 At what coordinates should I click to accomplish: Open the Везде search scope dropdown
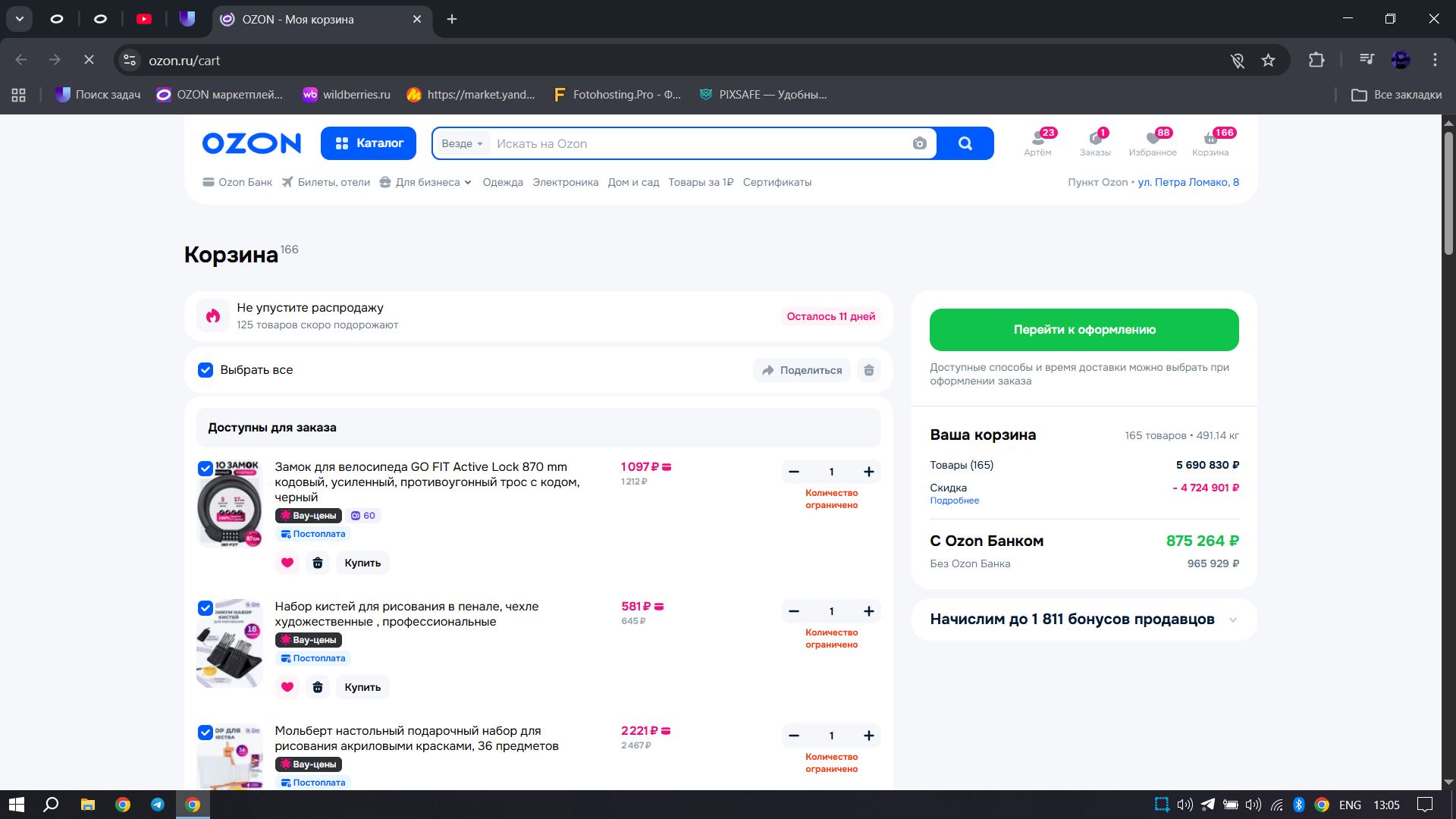462,143
